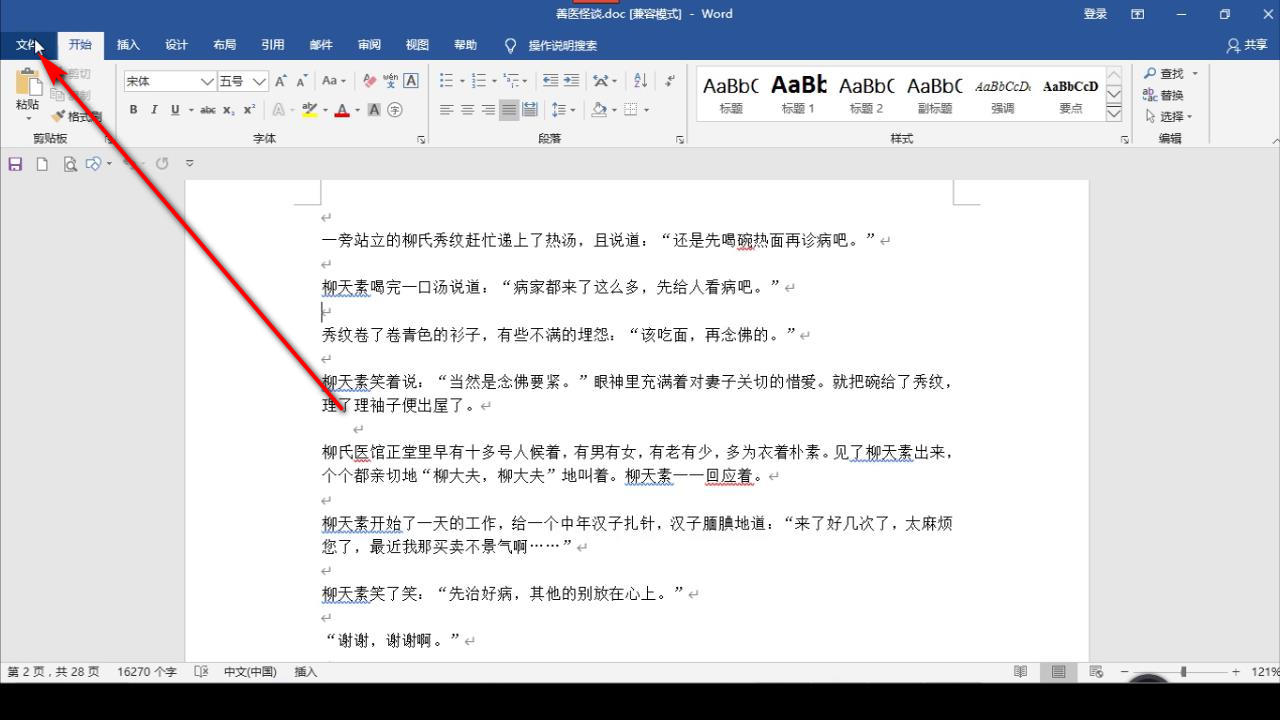Screen dimensions: 1280x720
Task: Click the 替换 command in Editing group
Action: [1166, 94]
